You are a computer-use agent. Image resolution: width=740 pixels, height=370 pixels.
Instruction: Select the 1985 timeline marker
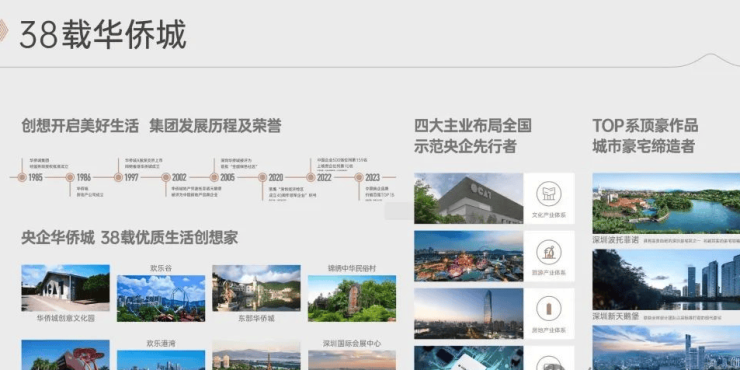(22, 177)
